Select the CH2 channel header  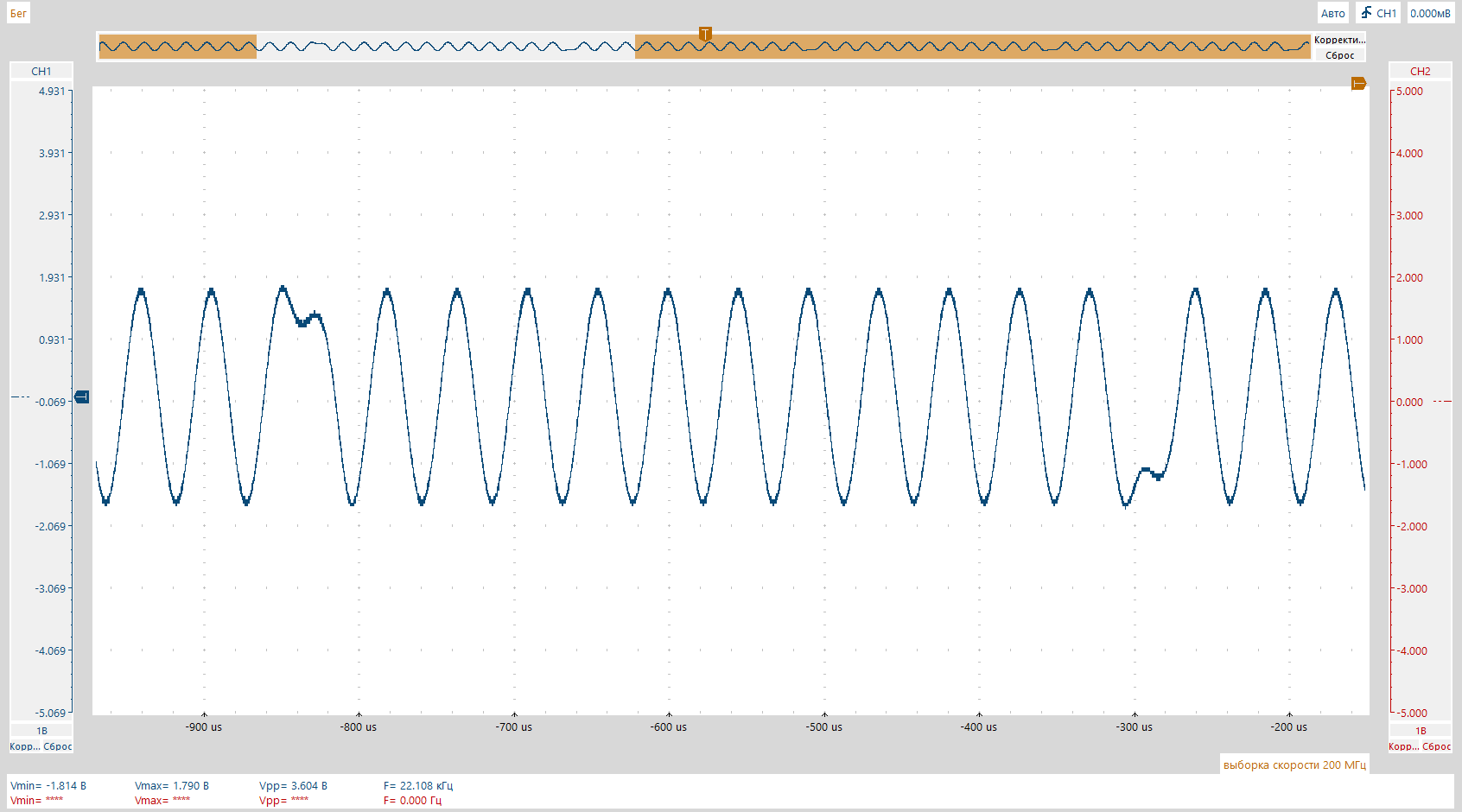(1421, 72)
